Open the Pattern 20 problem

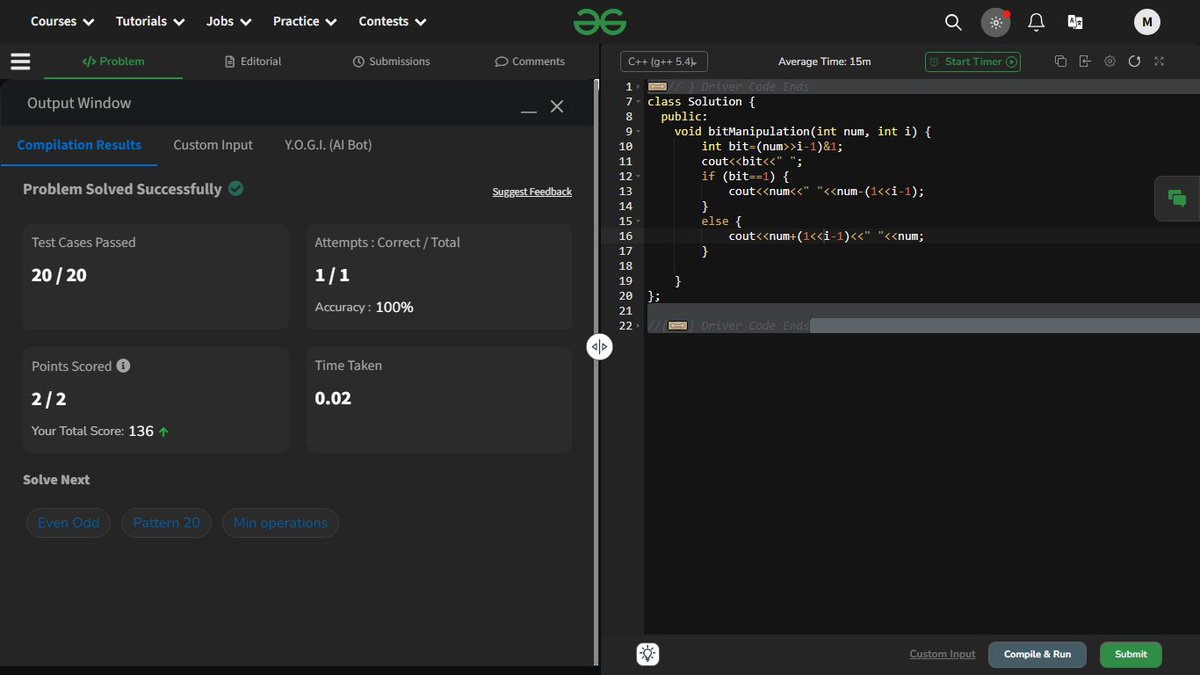pos(166,523)
